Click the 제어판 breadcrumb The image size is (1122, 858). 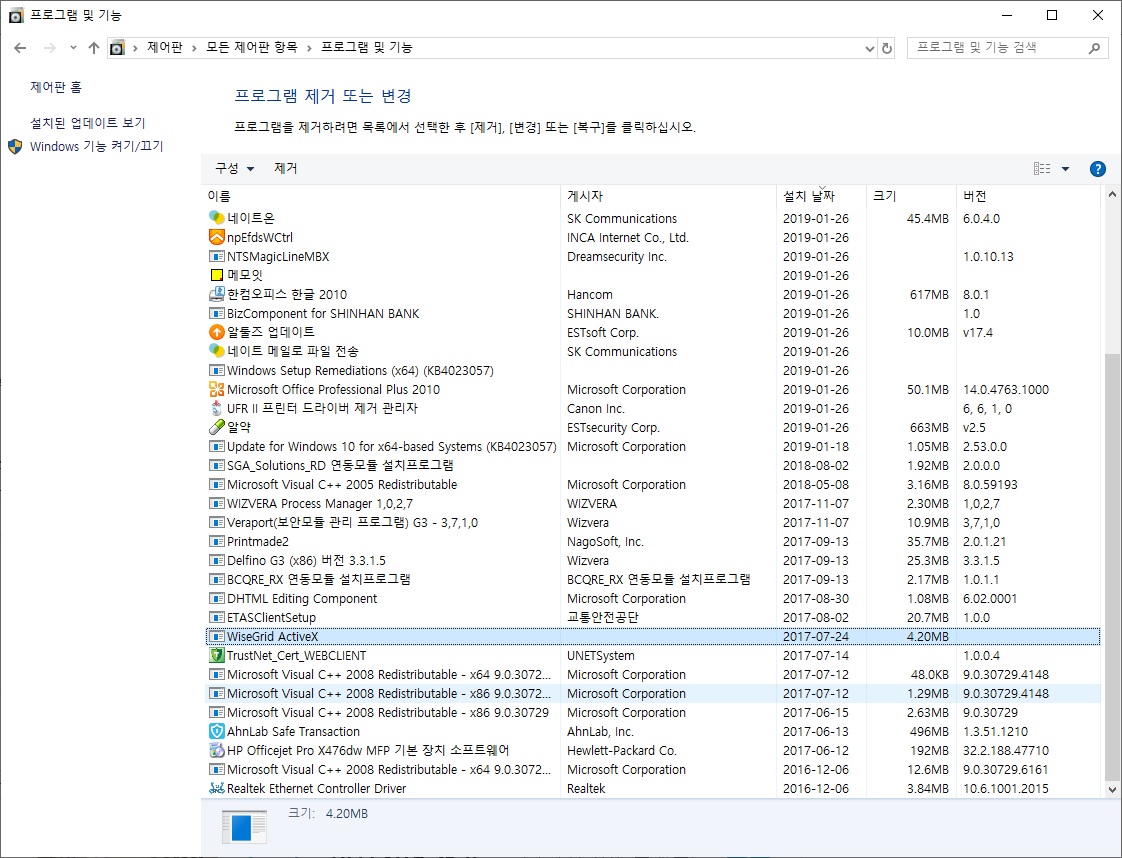point(165,48)
